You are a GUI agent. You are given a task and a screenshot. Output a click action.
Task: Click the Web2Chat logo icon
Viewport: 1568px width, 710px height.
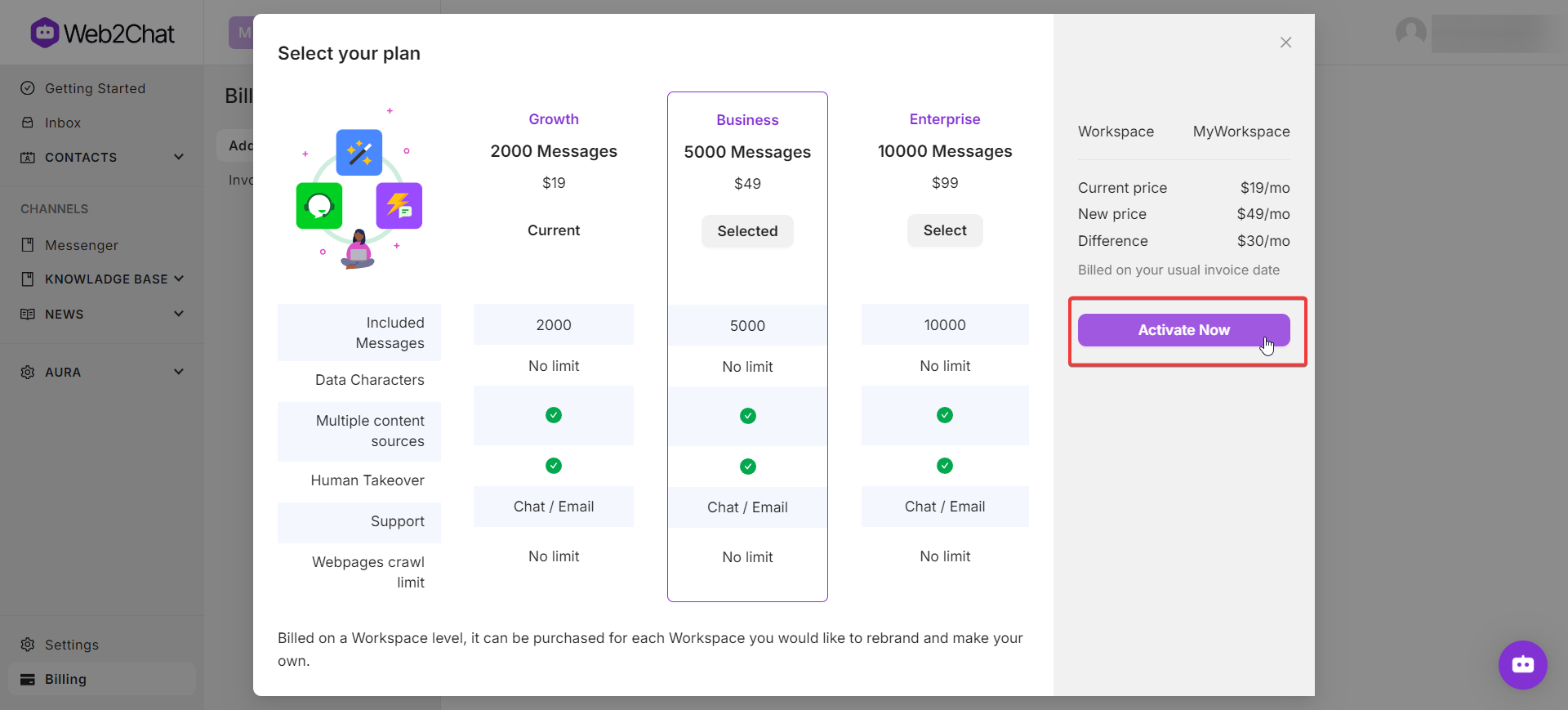click(45, 33)
